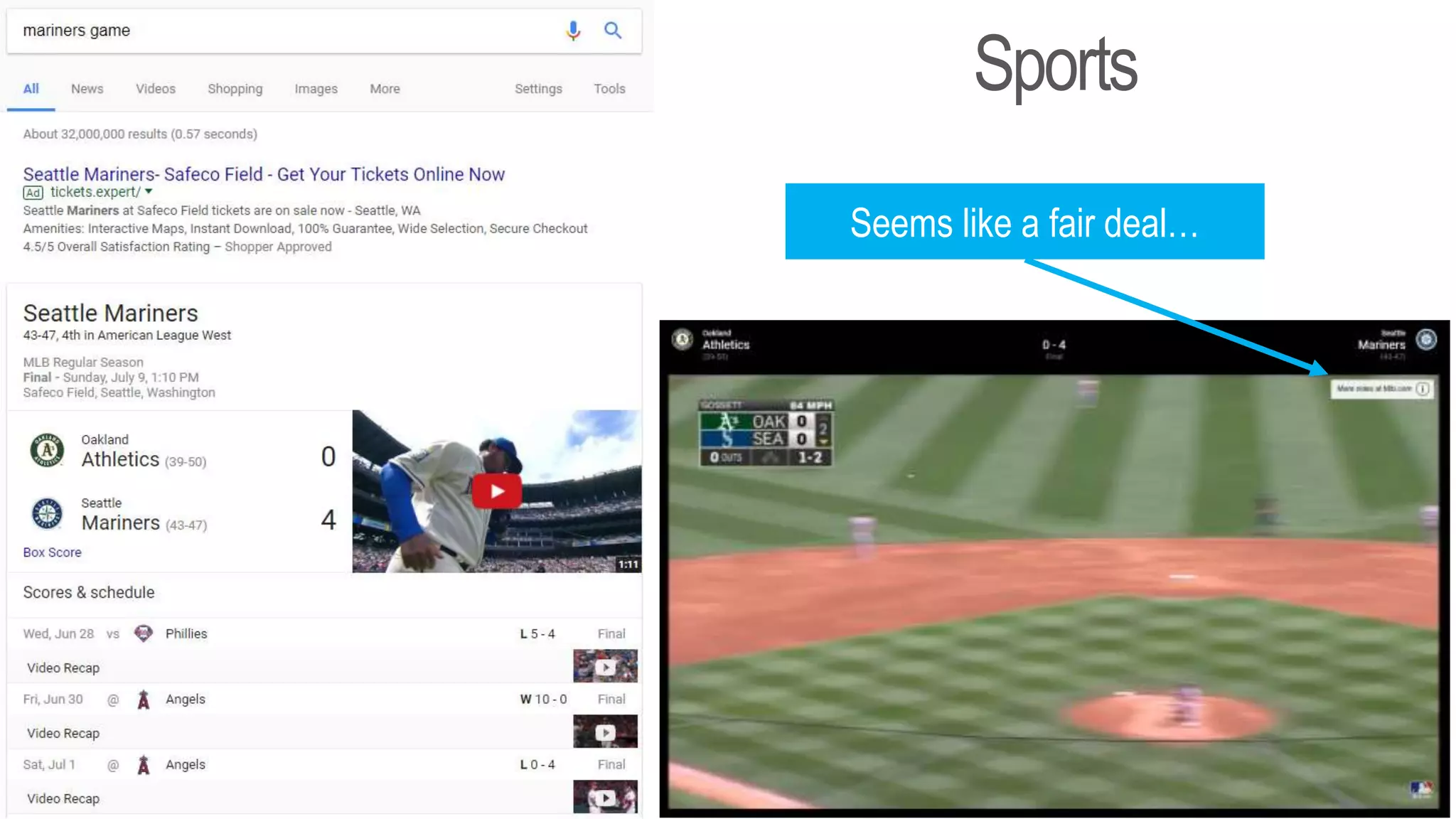Viewport: 1456px width, 819px height.
Task: Click the L 0 - 4 Angels score
Action: [537, 764]
